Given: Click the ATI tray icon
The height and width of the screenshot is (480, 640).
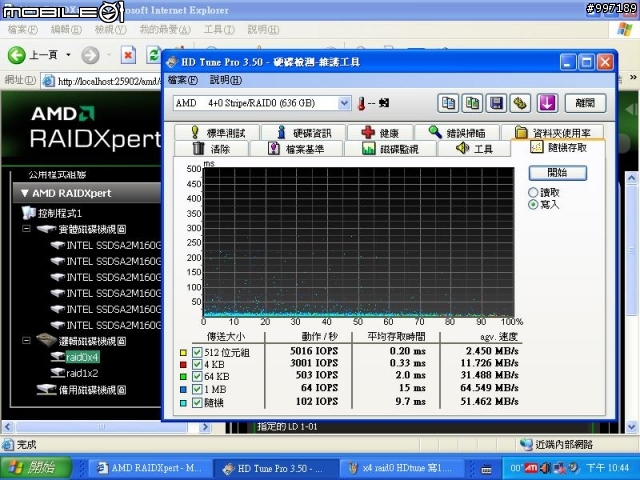Looking at the screenshot, I should (x=531, y=467).
